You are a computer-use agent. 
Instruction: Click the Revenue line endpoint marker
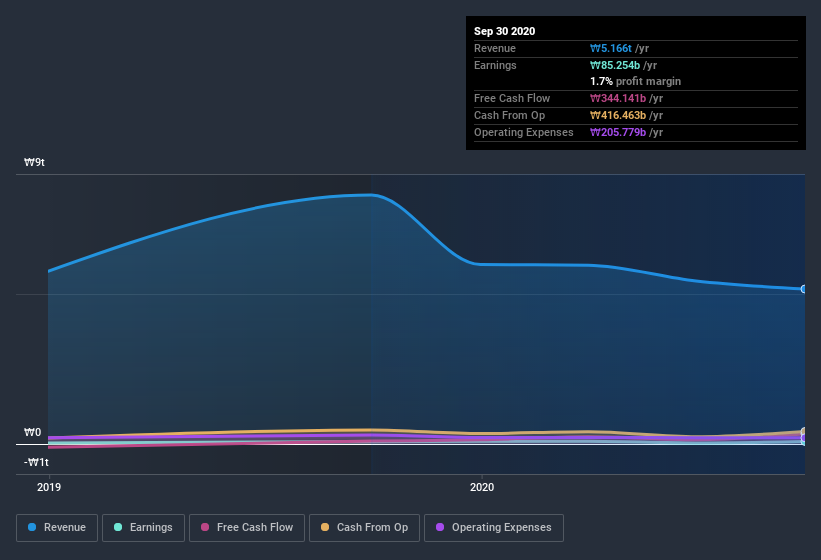pyautogui.click(x=804, y=289)
